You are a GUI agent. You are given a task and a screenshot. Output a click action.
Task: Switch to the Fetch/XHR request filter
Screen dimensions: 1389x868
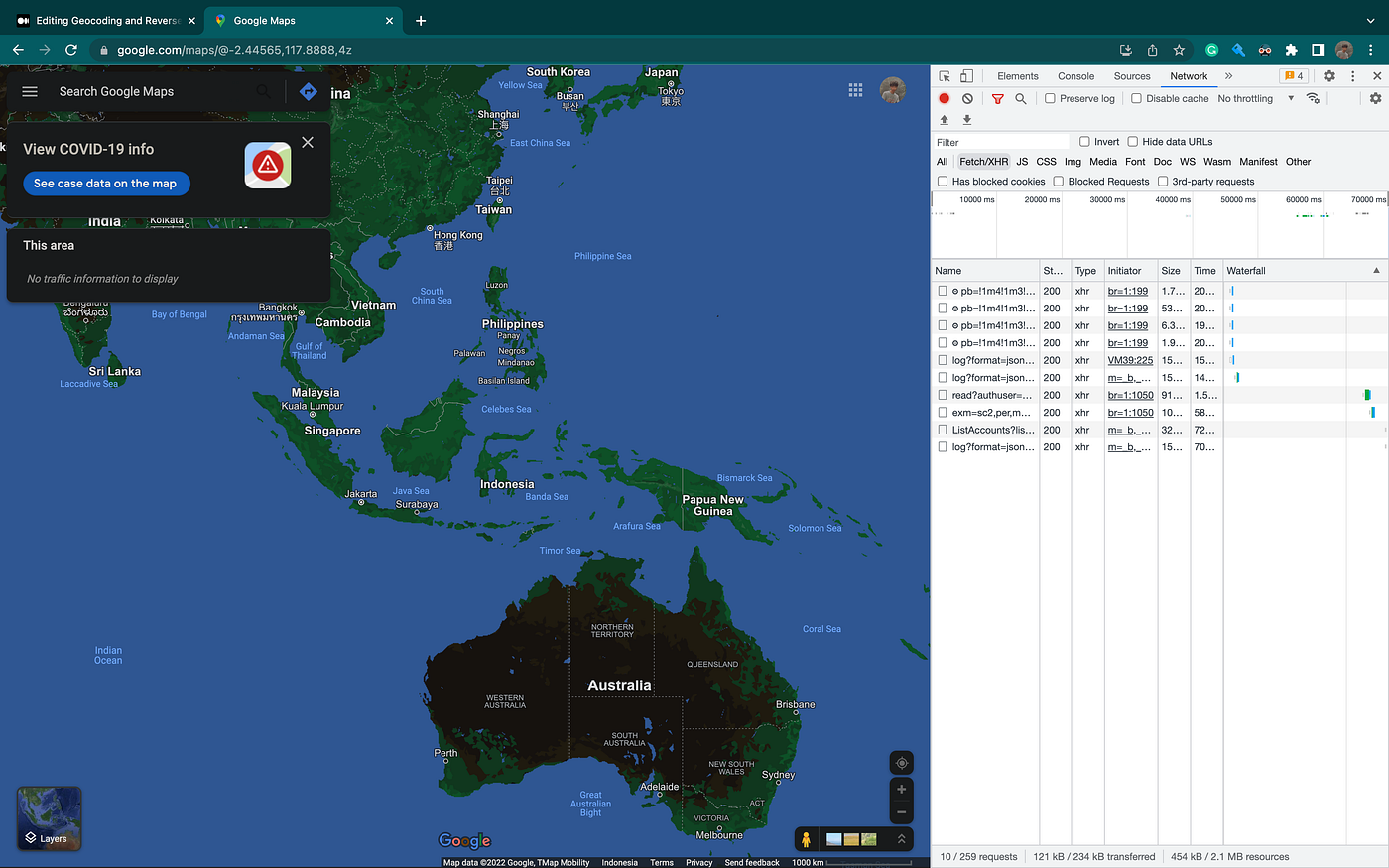(982, 161)
